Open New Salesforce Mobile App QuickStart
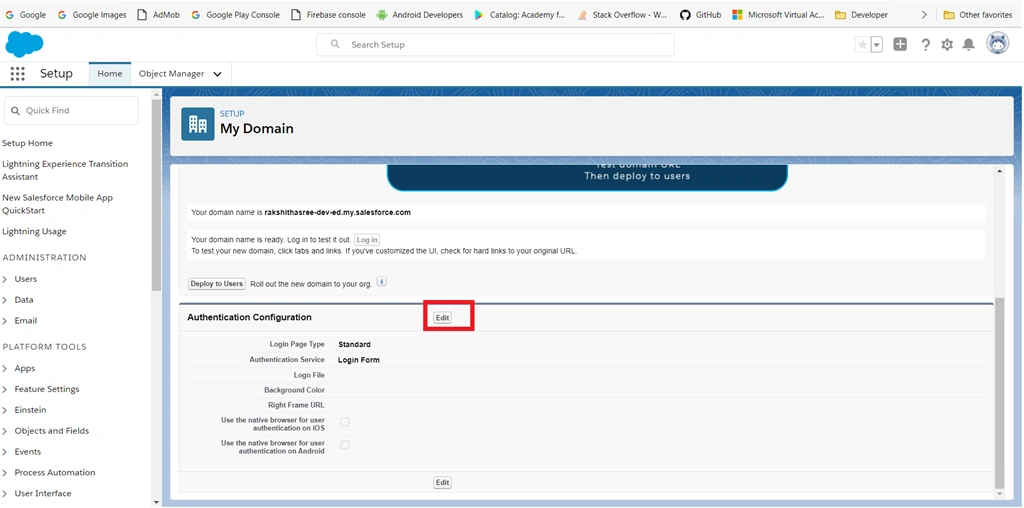1024x508 pixels. click(x=57, y=204)
